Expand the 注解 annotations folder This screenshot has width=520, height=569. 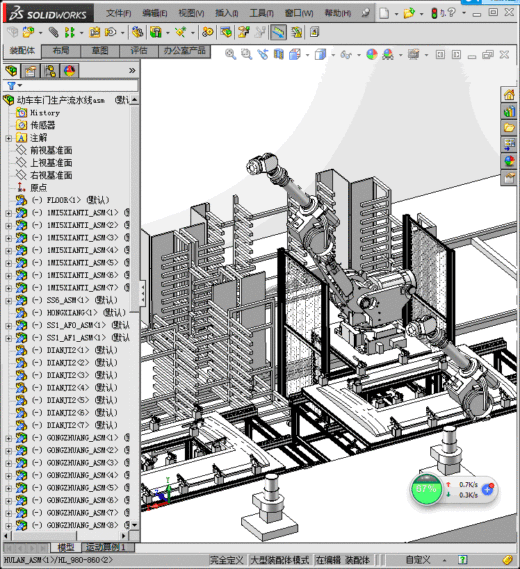click(x=9, y=138)
